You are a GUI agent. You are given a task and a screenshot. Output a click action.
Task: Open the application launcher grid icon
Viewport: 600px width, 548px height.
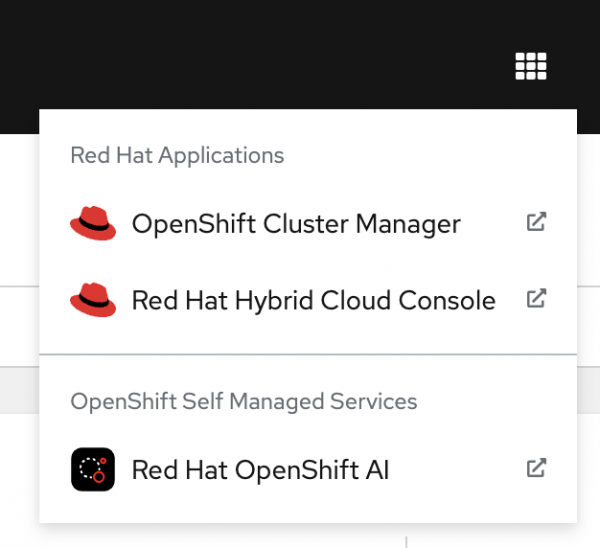coord(531,66)
